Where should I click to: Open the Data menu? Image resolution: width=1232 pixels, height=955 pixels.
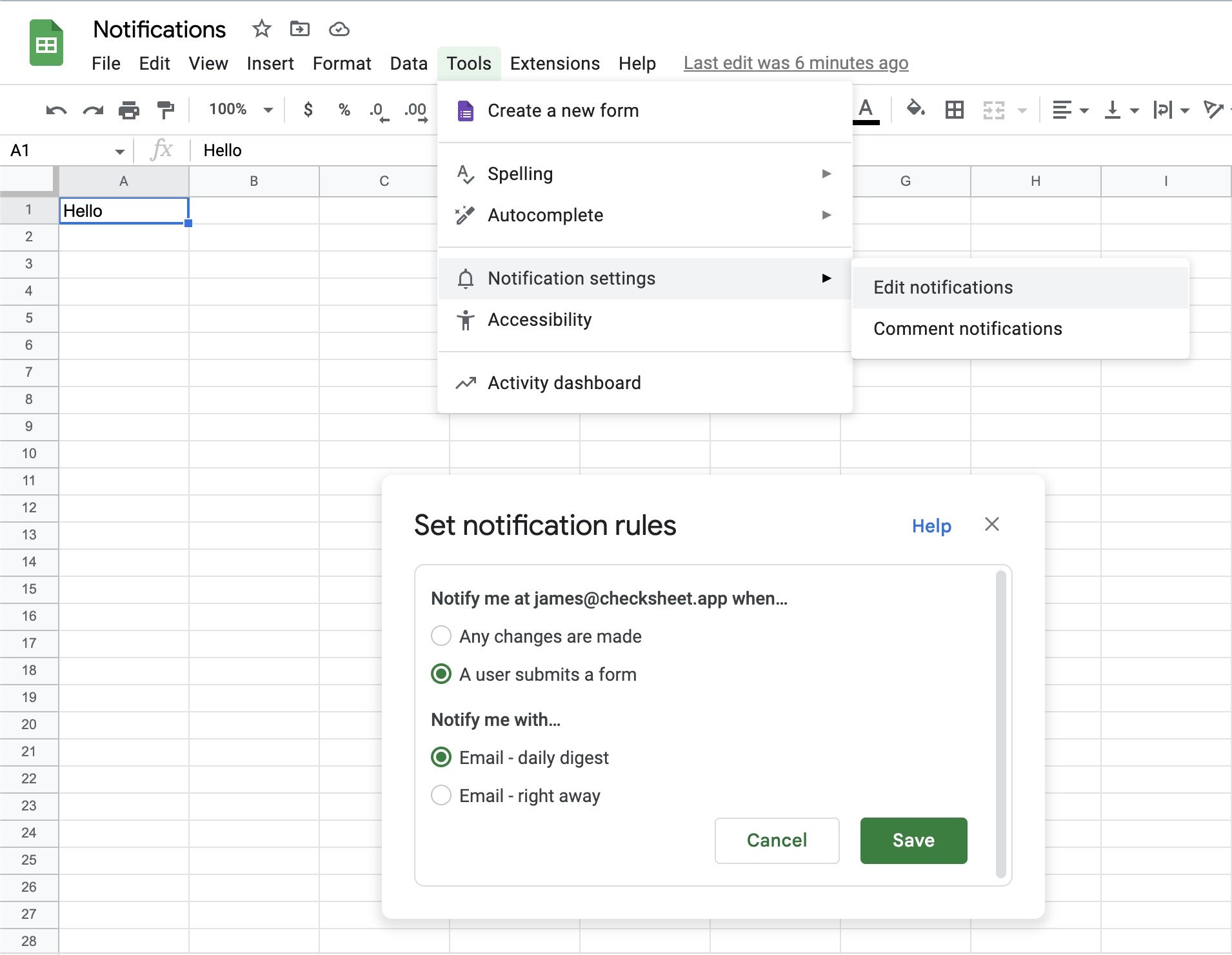click(409, 63)
